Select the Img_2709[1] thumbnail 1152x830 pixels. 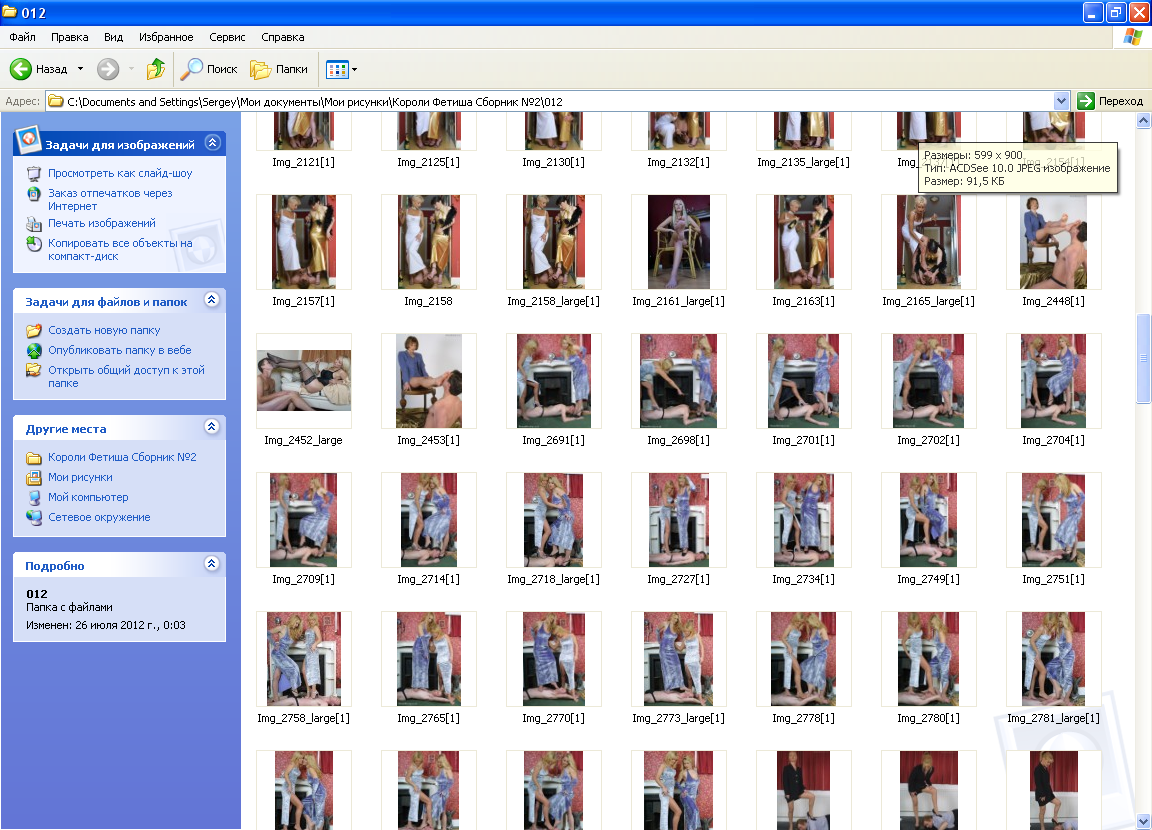pyautogui.click(x=303, y=519)
